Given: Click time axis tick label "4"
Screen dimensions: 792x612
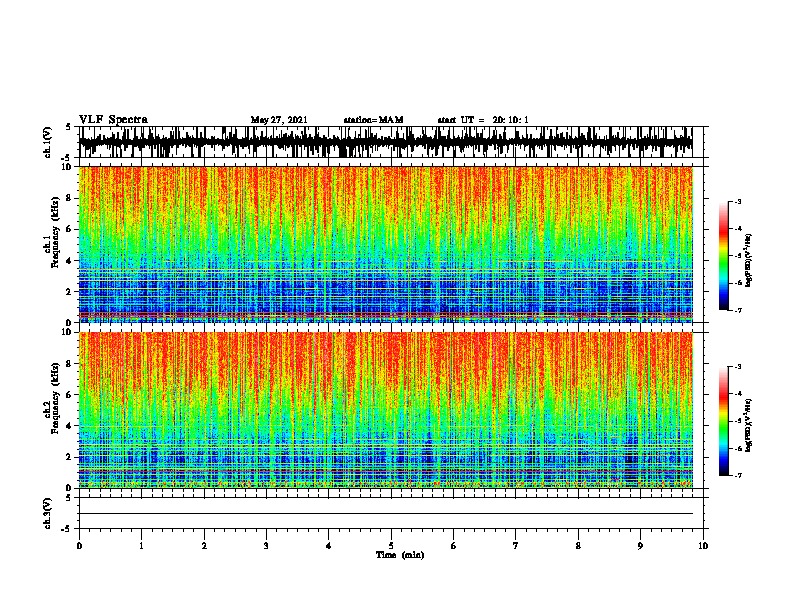Looking at the screenshot, I should (329, 546).
